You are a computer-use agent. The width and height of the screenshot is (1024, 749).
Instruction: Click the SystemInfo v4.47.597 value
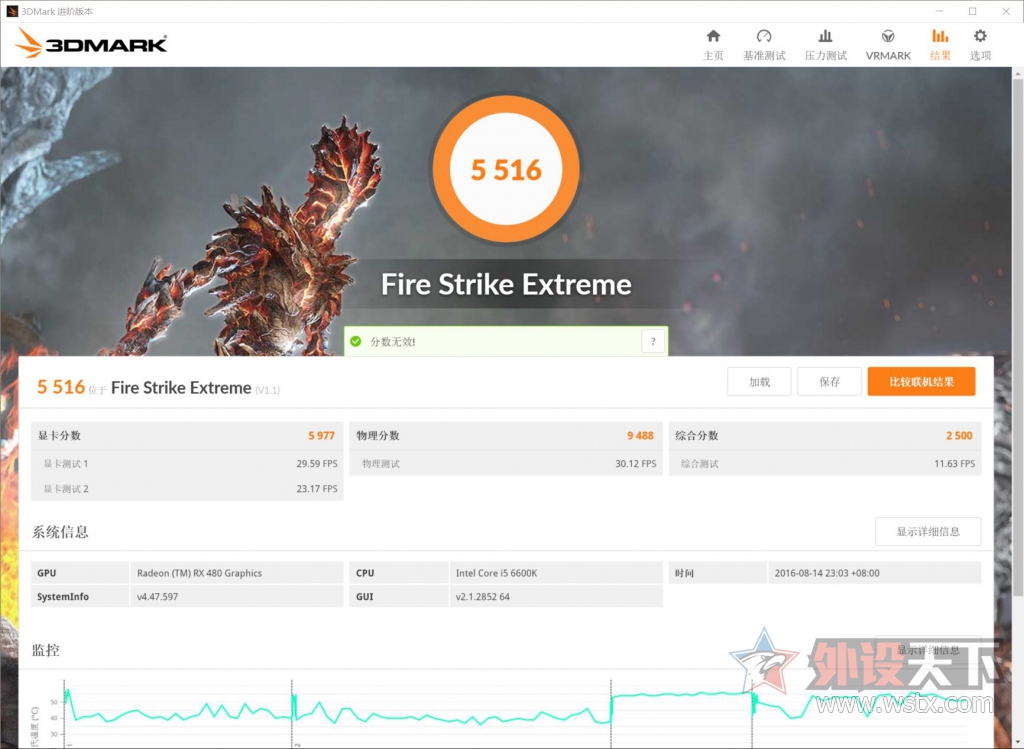157,596
